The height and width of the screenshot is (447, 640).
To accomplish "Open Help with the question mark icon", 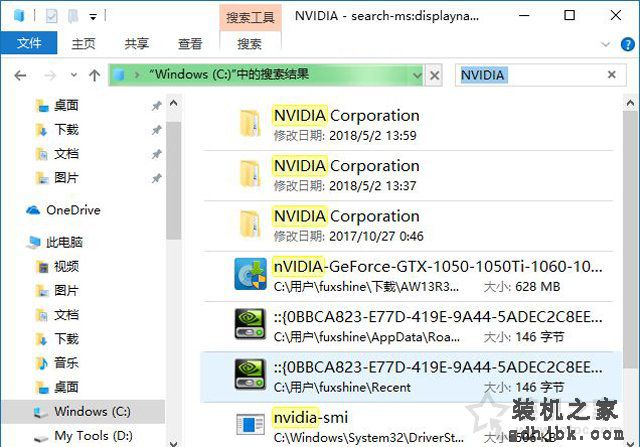I will 627,44.
